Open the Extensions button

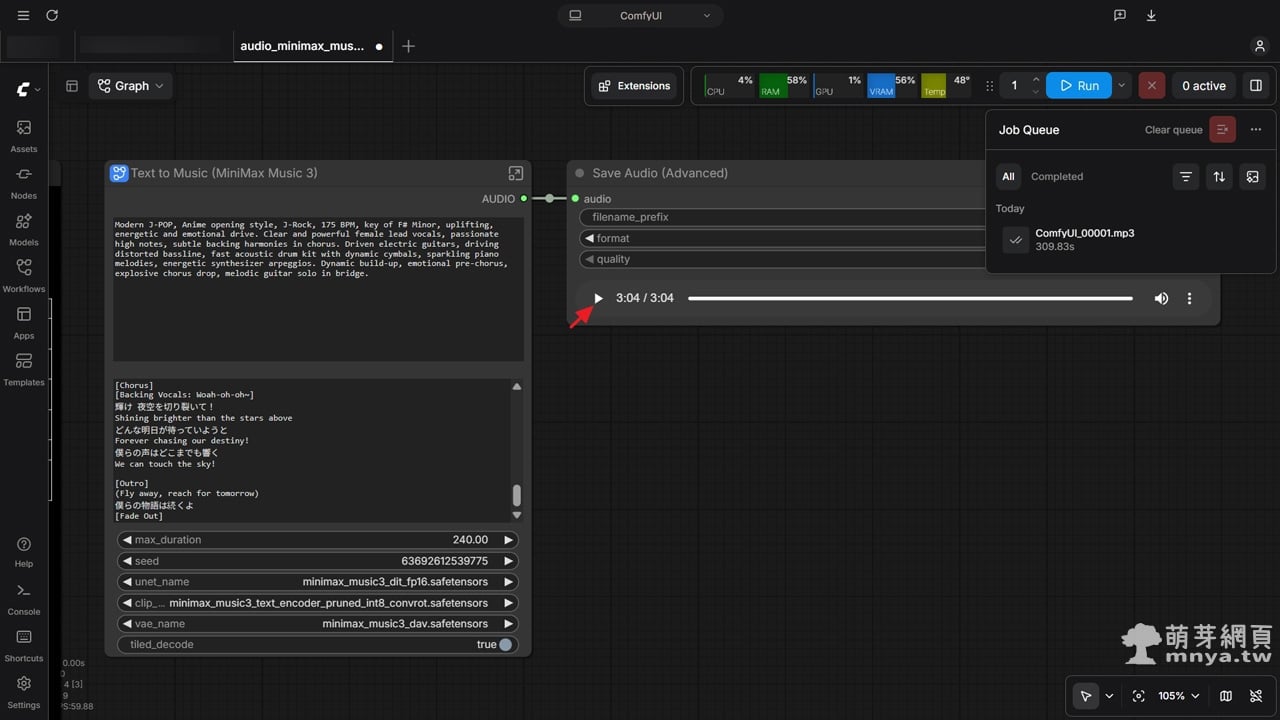point(634,86)
